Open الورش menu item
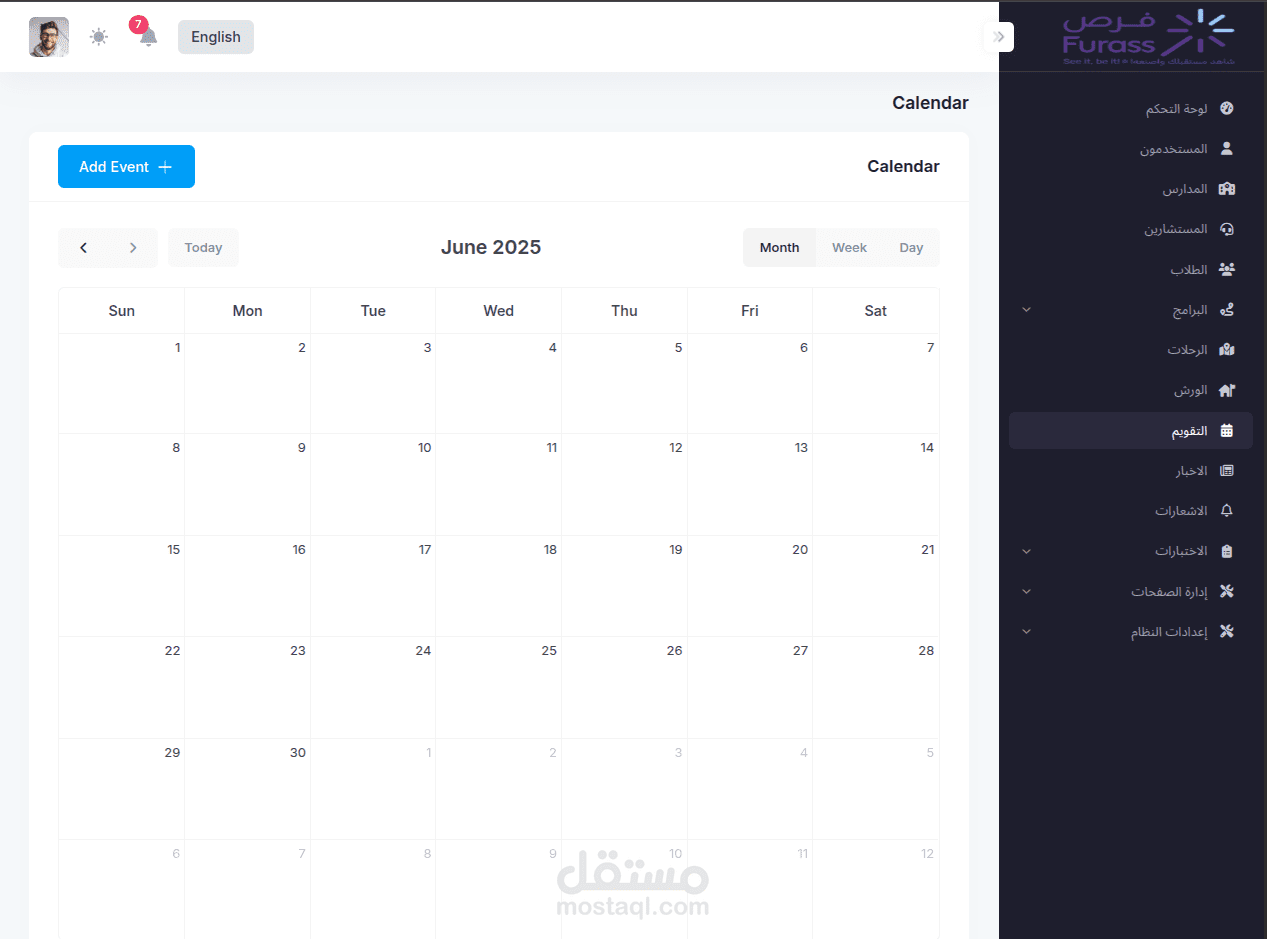The width and height of the screenshot is (1267, 939). pyautogui.click(x=1130, y=390)
